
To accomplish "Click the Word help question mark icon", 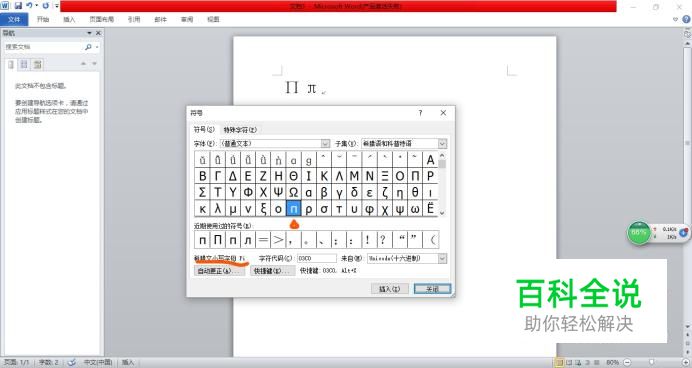I will 686,19.
